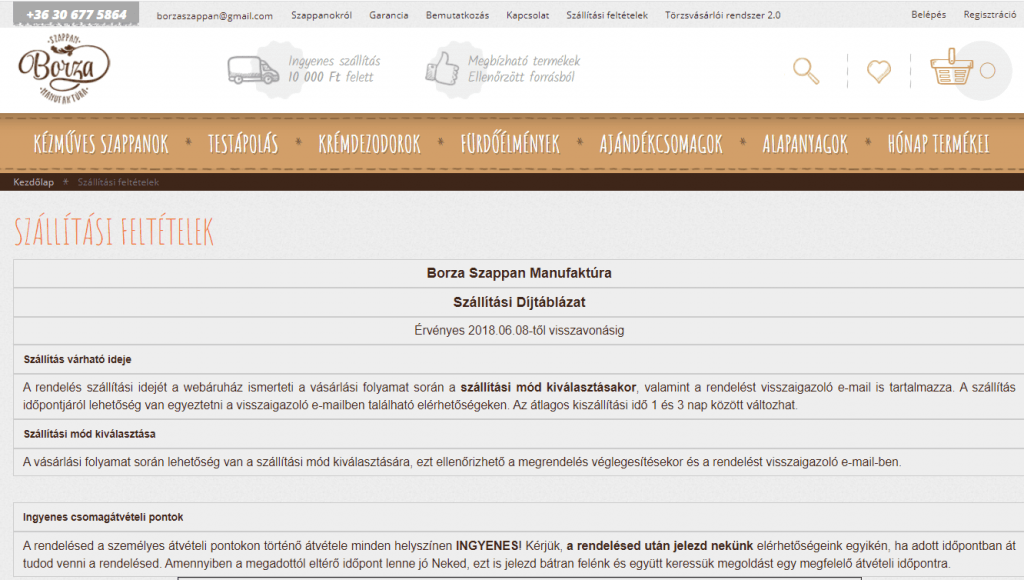Image resolution: width=1024 pixels, height=580 pixels.
Task: Click the Regisztráció link
Action: tap(989, 14)
